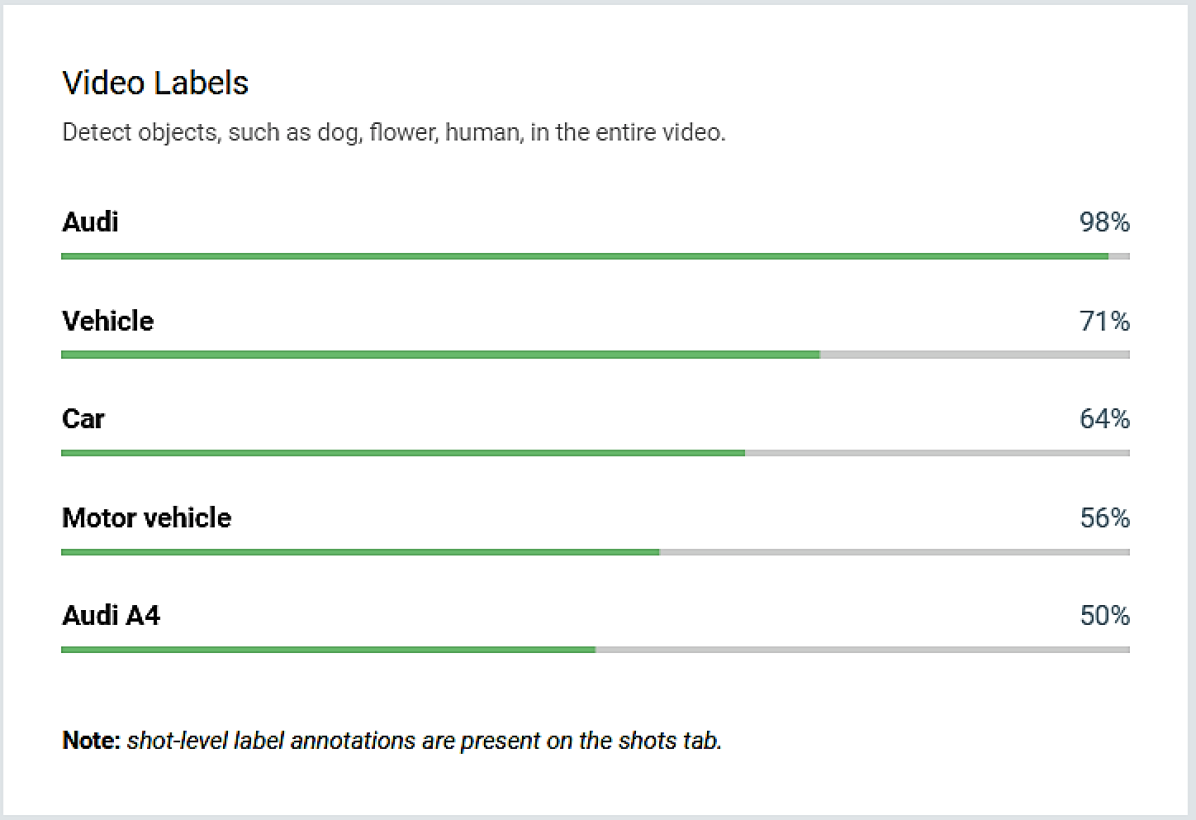The width and height of the screenshot is (1196, 820).
Task: Click the Audi A4 green bar
Action: click(329, 650)
